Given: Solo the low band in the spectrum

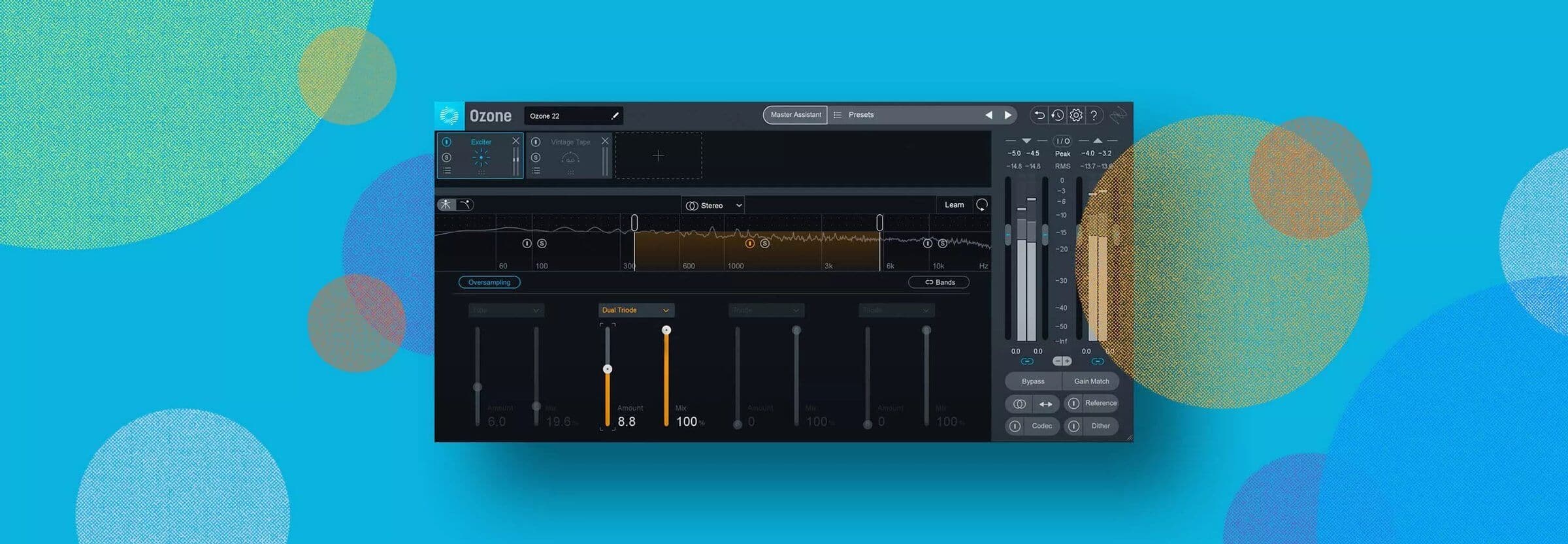Looking at the screenshot, I should point(542,244).
